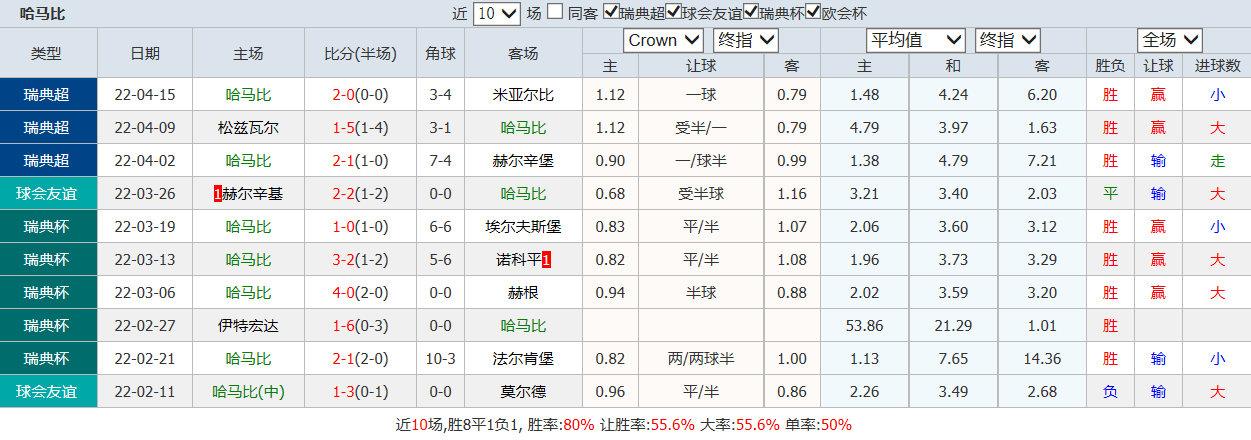Click 球会友谊 league cell in 22-02-11 row
Viewport: 1251px width, 440px height.
[49, 392]
